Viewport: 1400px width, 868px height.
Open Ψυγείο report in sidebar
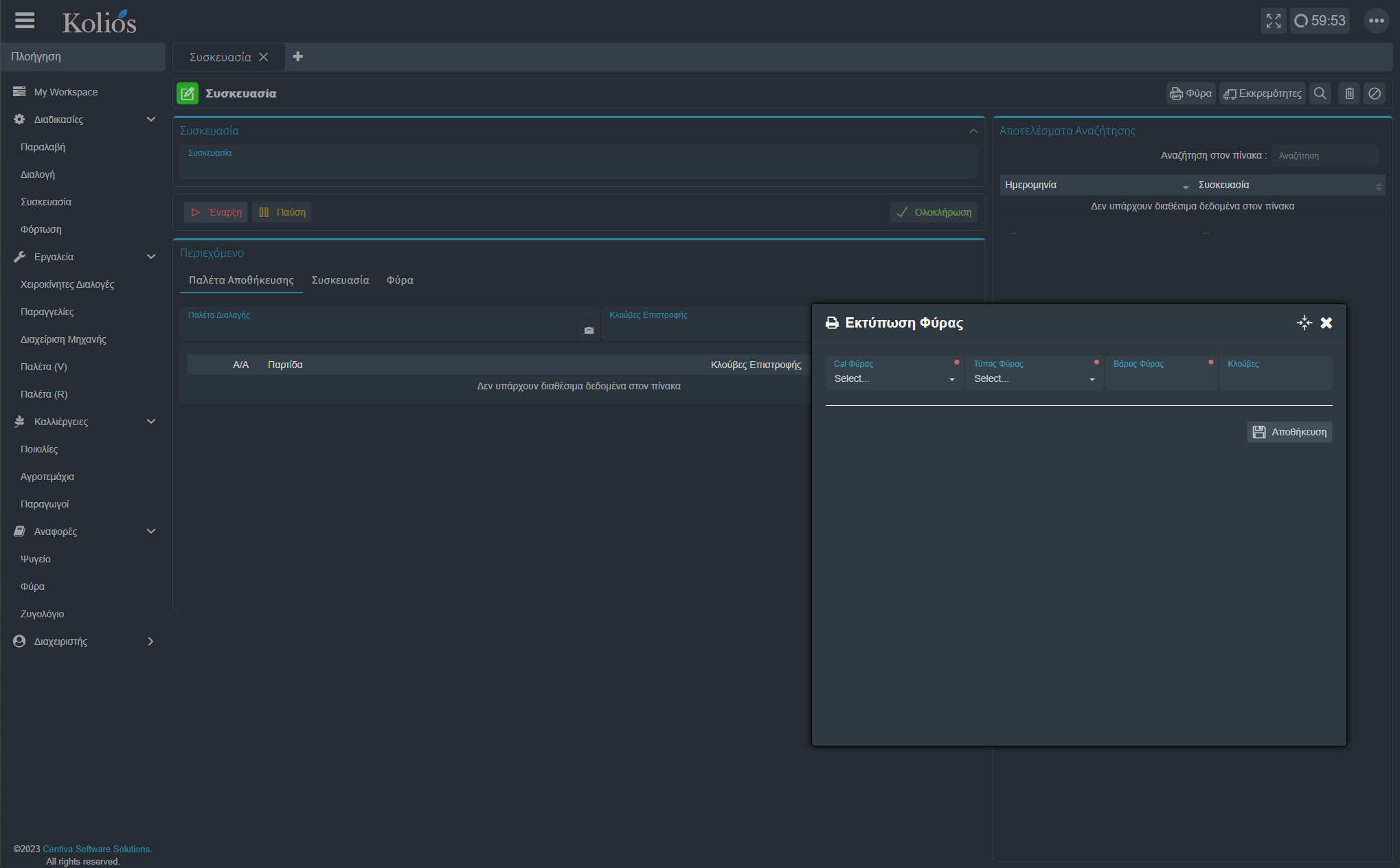[x=36, y=559]
